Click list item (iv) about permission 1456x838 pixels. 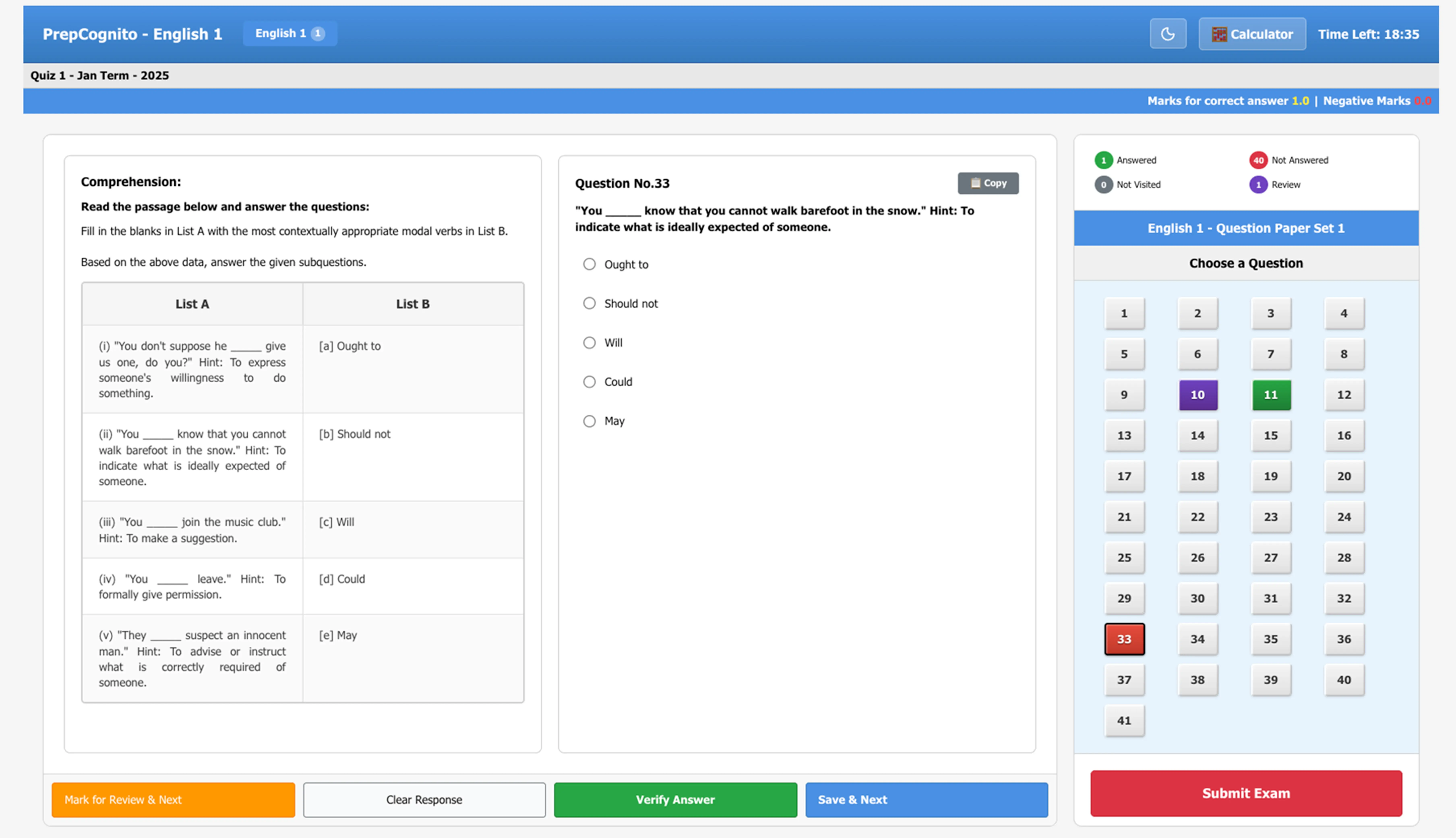pyautogui.click(x=192, y=586)
